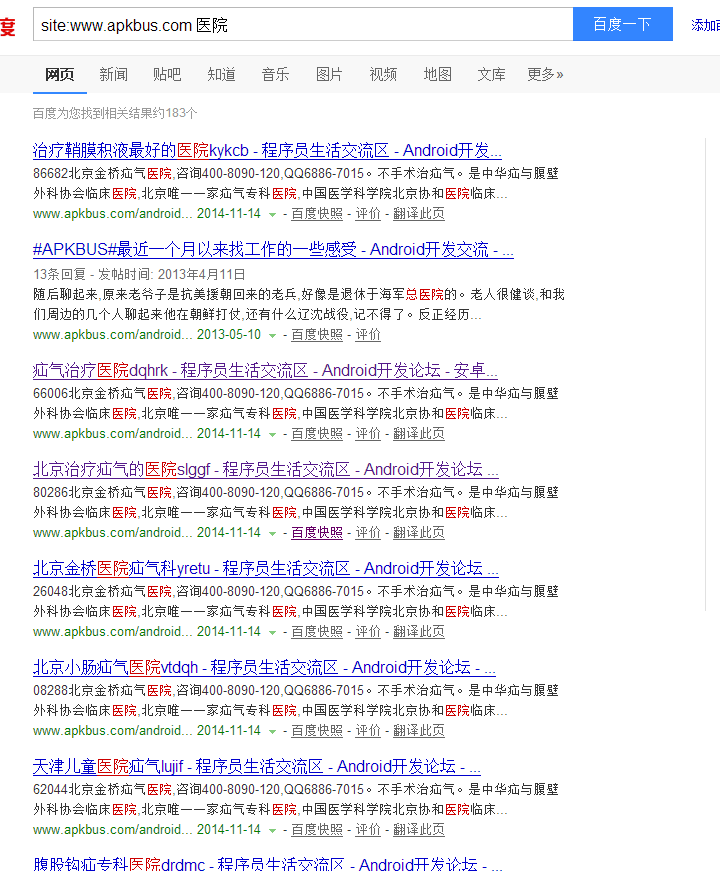Open 百度快照 for the yretu result
720x871 pixels.
click(x=317, y=632)
